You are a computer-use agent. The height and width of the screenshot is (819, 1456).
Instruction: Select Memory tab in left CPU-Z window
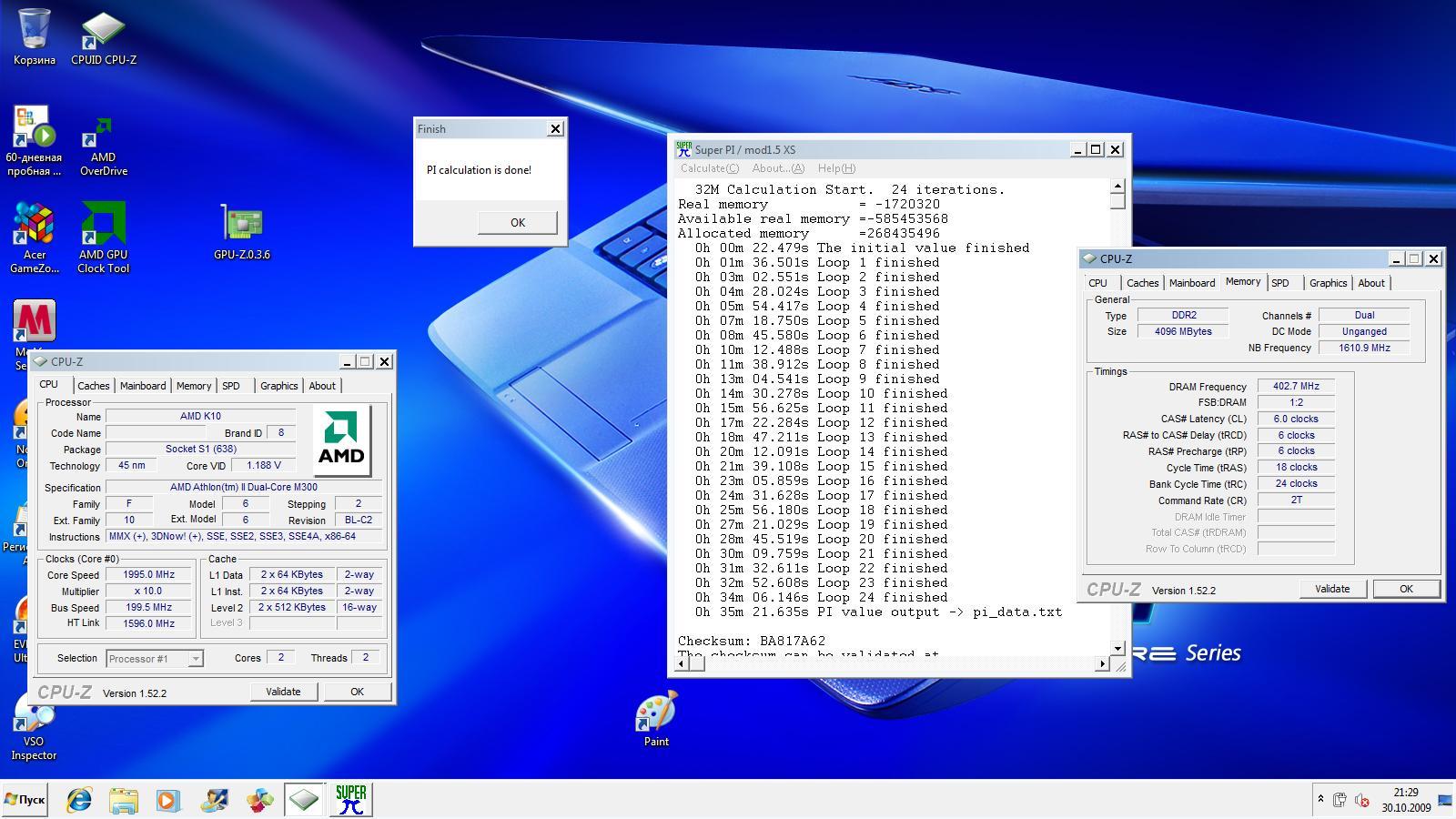[194, 386]
